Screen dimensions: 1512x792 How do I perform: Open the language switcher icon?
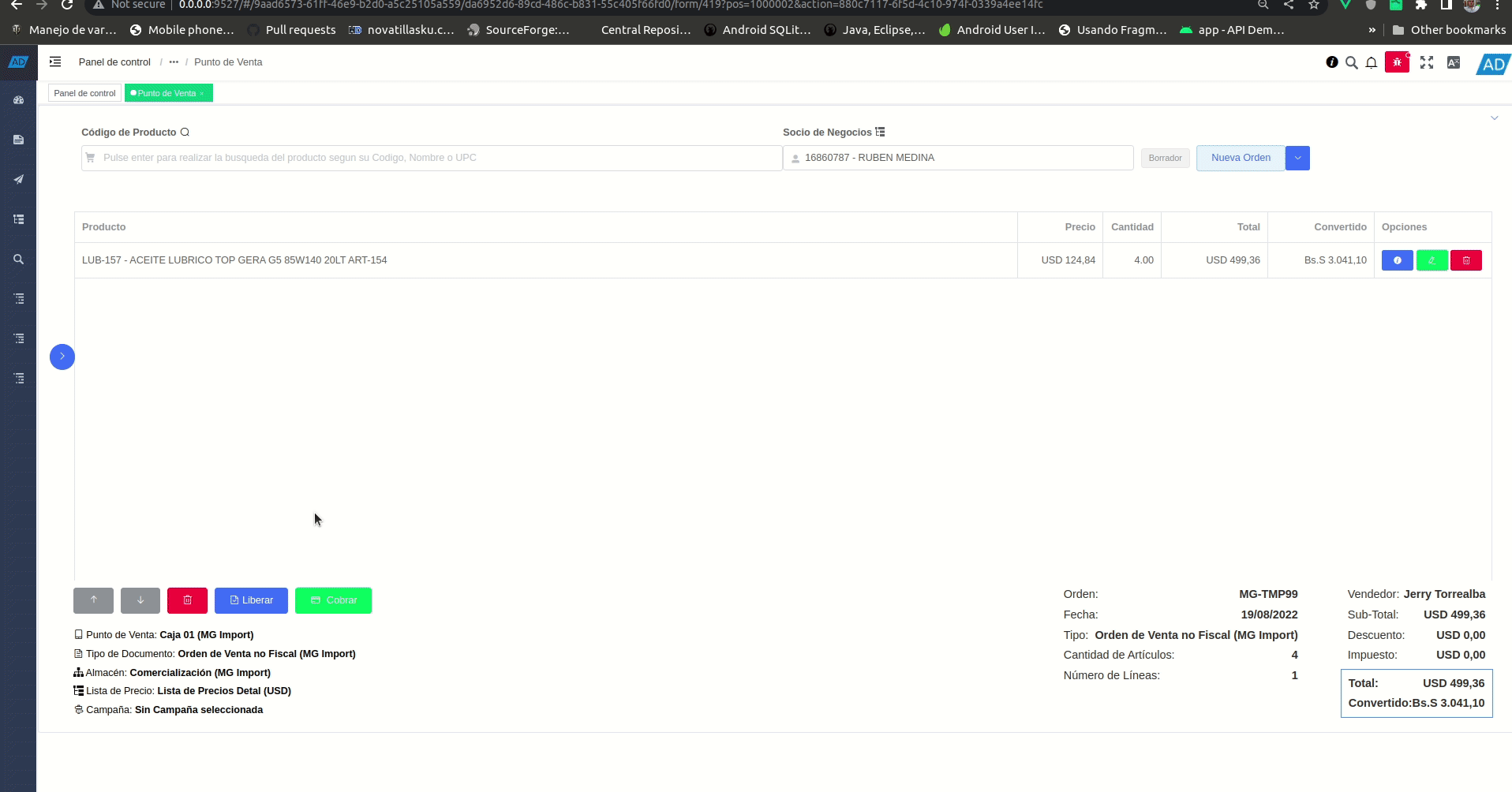1454,62
